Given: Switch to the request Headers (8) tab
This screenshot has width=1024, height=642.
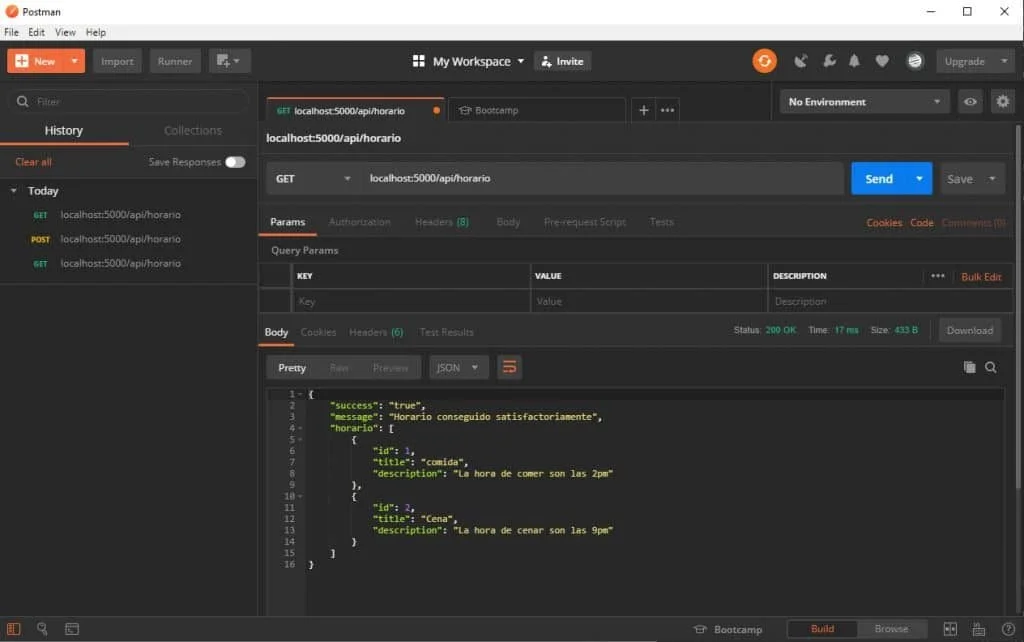Looking at the screenshot, I should click(441, 222).
